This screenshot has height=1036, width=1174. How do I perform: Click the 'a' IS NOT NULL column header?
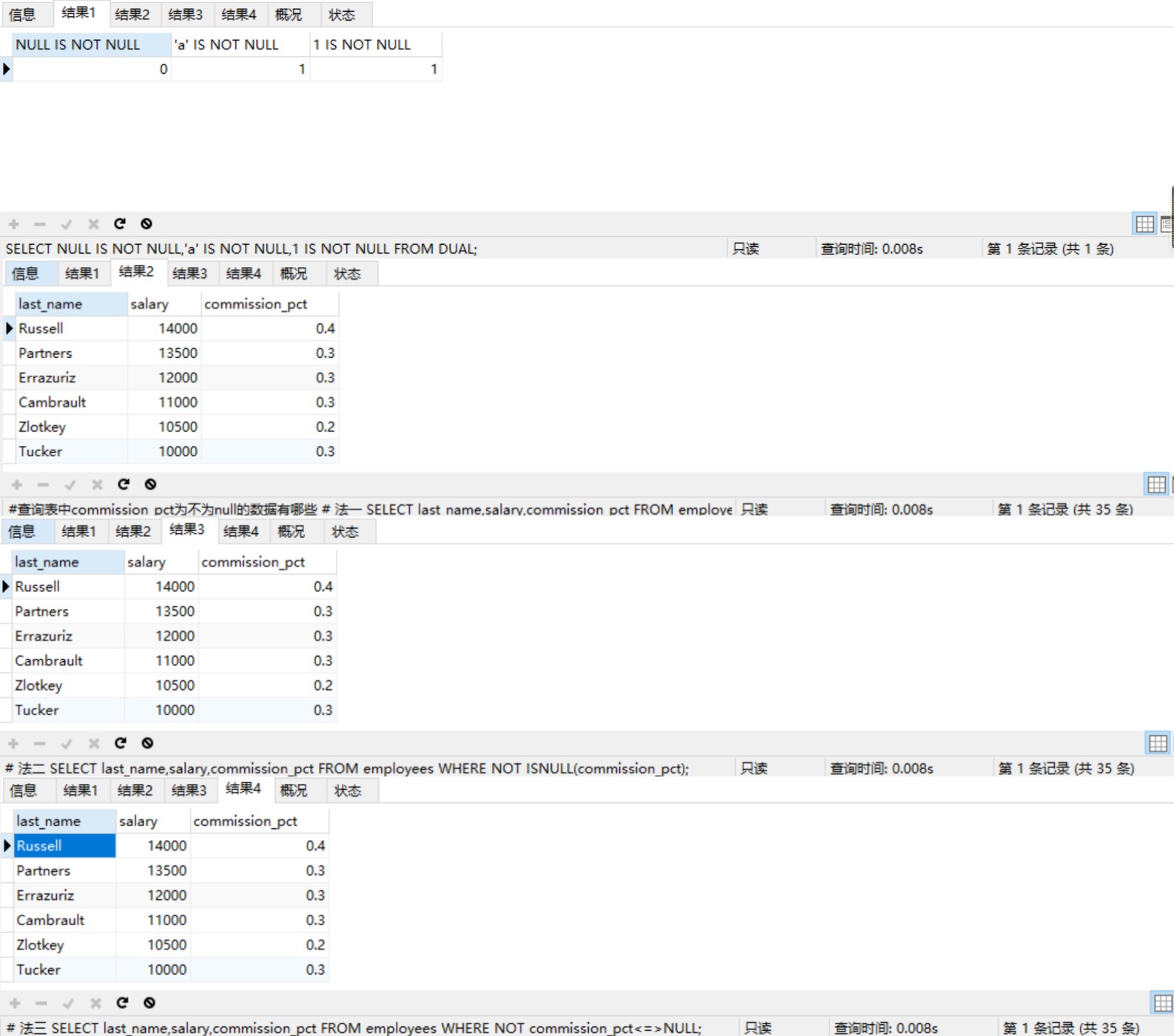[240, 44]
